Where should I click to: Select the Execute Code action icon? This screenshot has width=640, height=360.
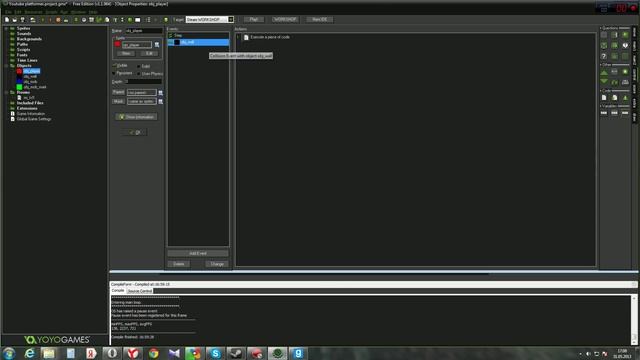pyautogui.click(x=604, y=98)
